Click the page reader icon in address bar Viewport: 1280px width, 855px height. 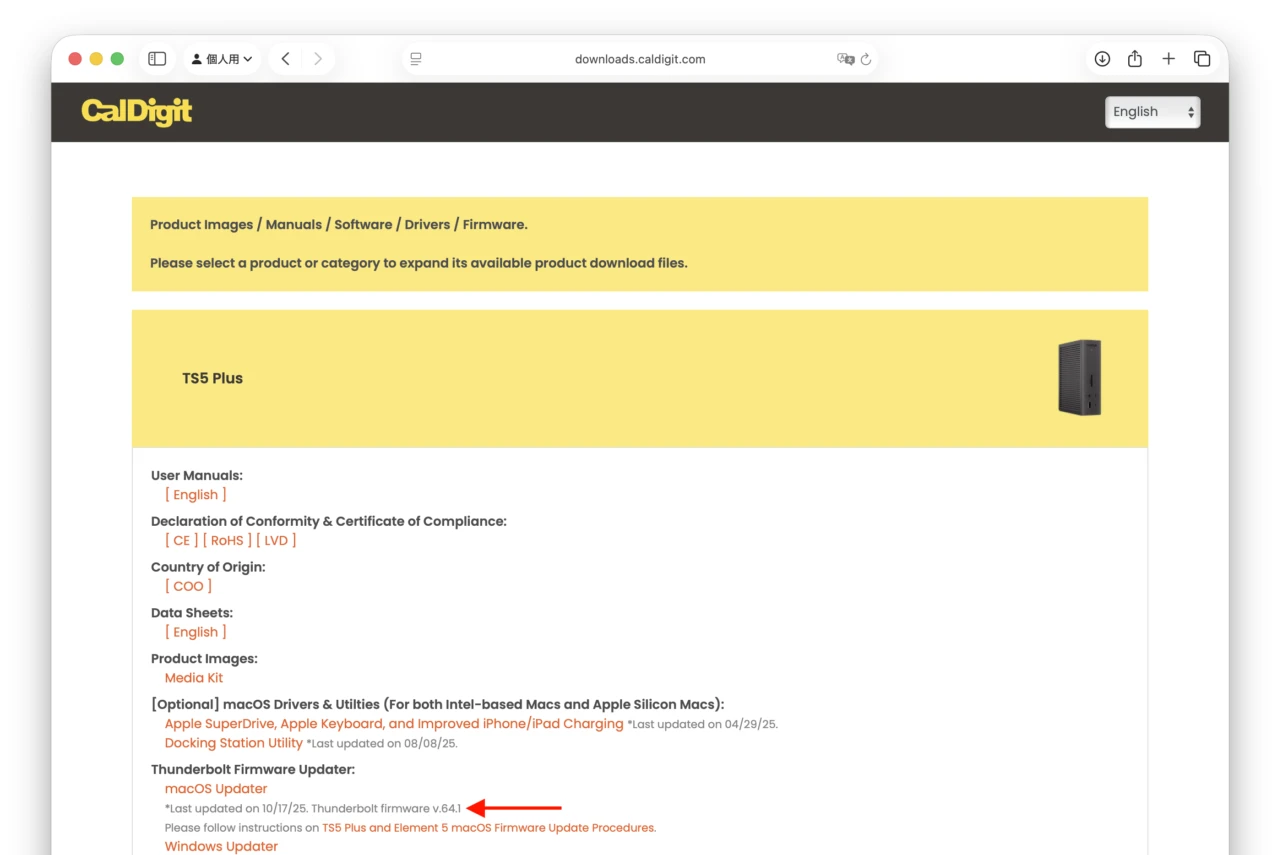tap(416, 59)
